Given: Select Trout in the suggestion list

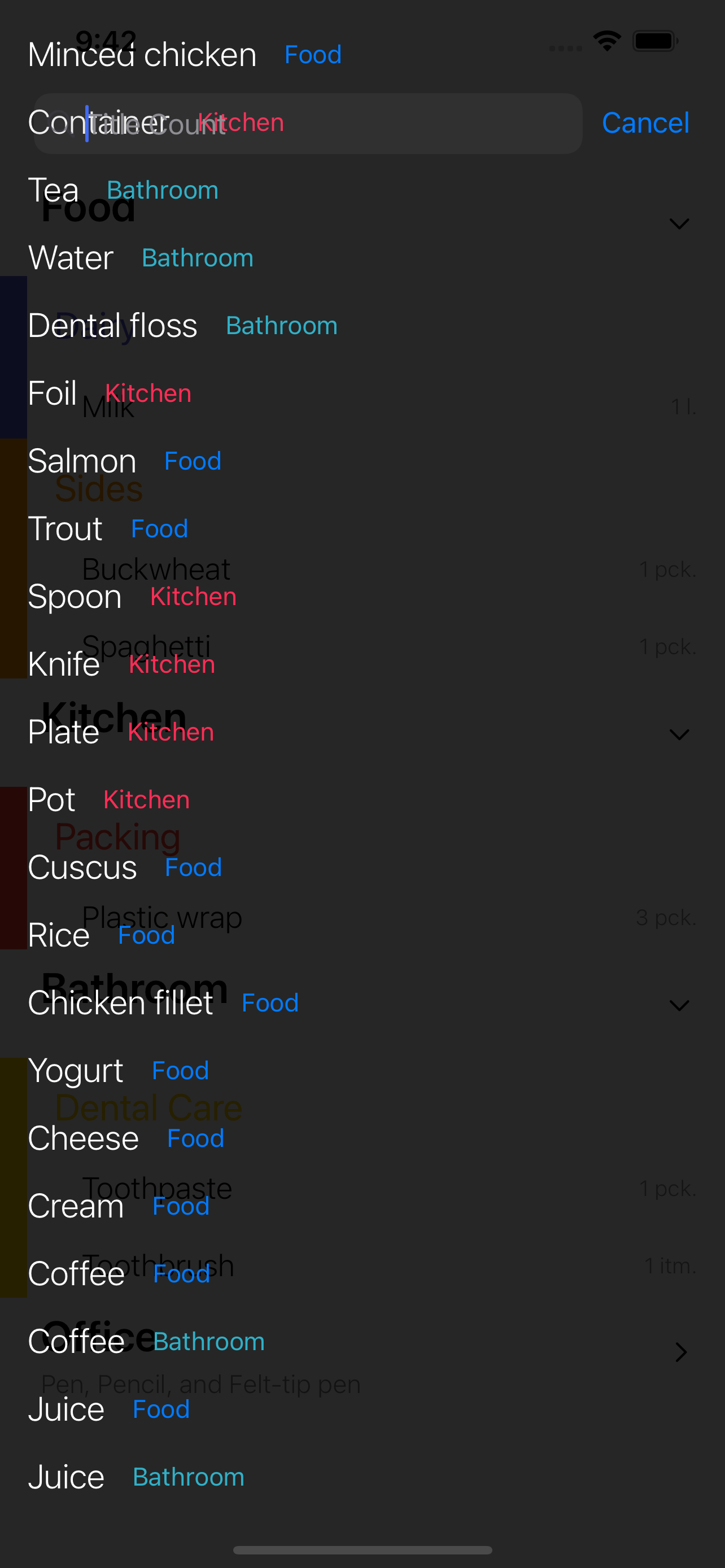Looking at the screenshot, I should tap(65, 529).
